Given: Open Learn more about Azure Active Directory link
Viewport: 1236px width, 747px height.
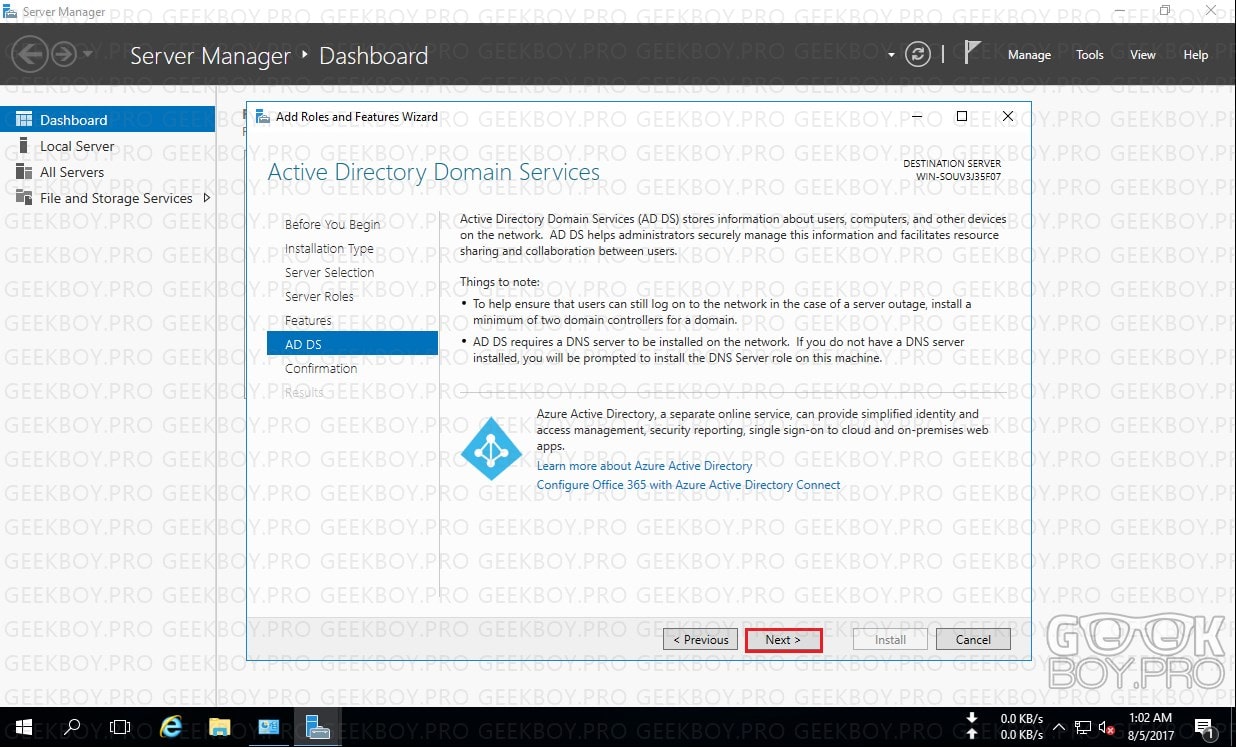Looking at the screenshot, I should pyautogui.click(x=644, y=466).
